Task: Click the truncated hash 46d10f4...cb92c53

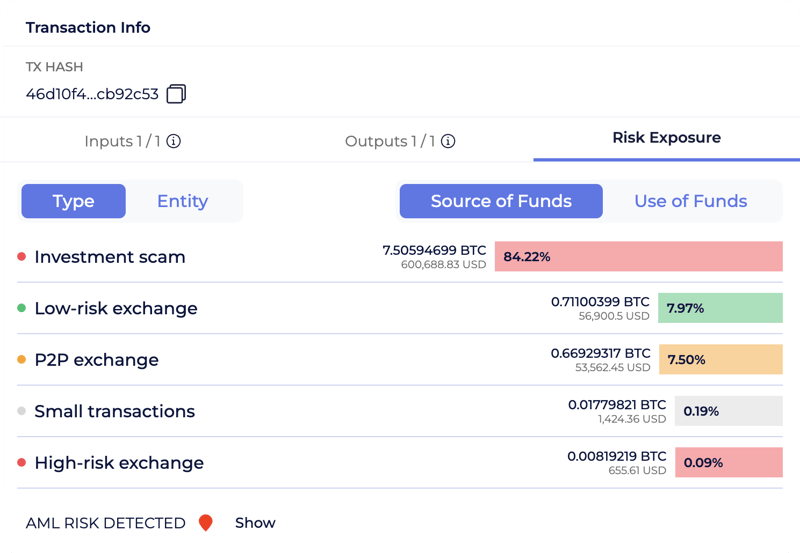Action: tap(92, 94)
